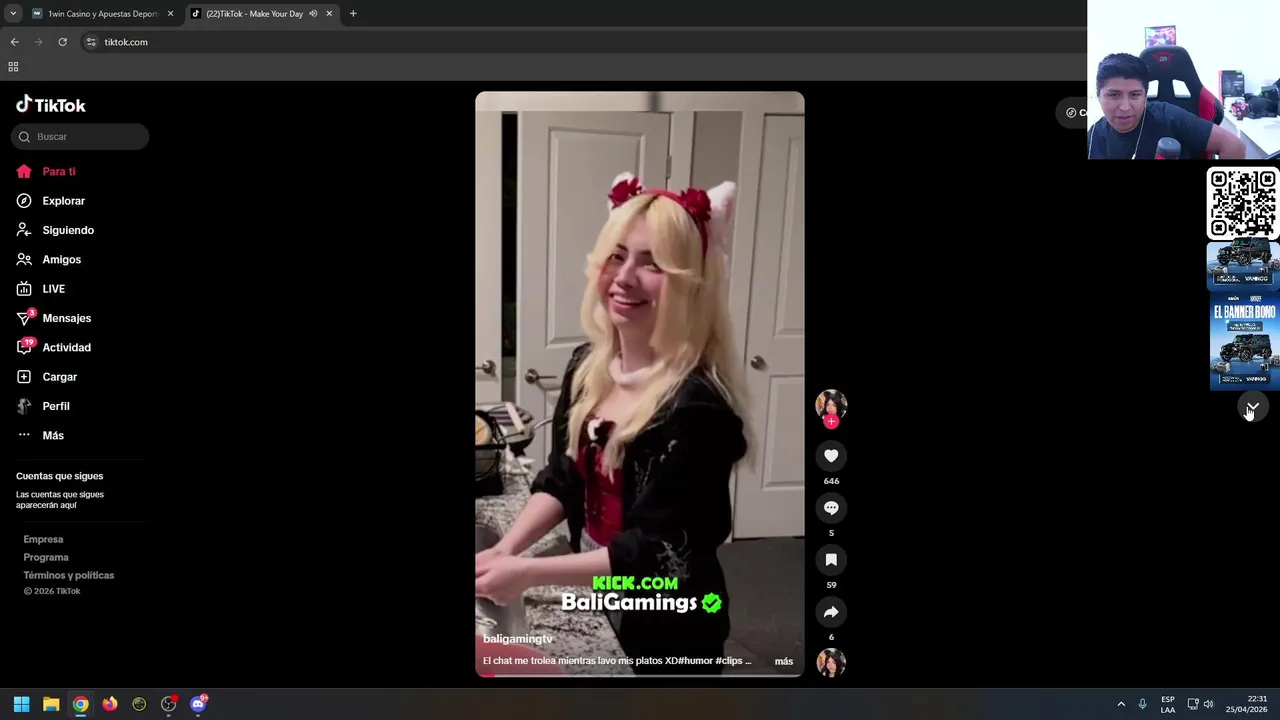Go to next video with down chevron
The image size is (1280, 720).
1252,407
